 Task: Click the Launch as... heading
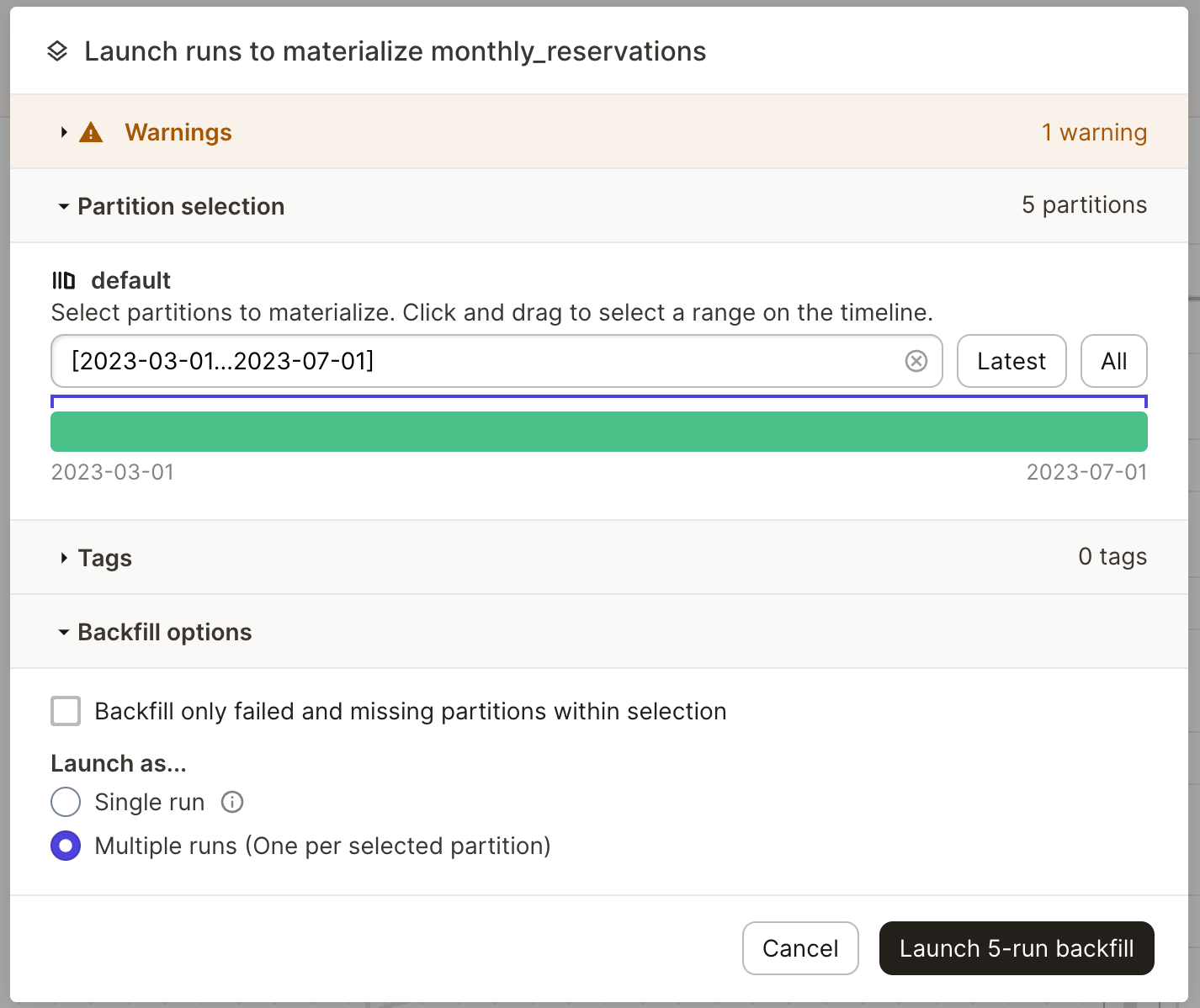(x=119, y=763)
